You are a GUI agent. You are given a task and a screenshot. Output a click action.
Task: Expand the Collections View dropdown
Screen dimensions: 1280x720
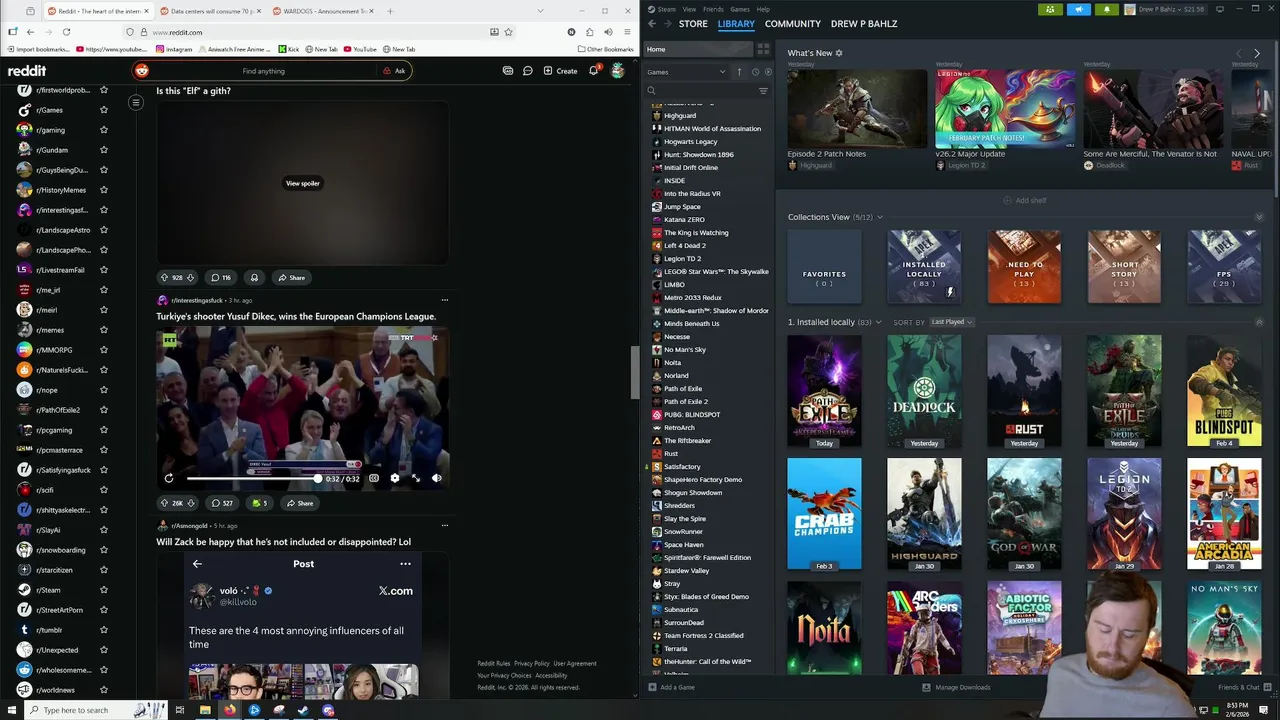880,217
